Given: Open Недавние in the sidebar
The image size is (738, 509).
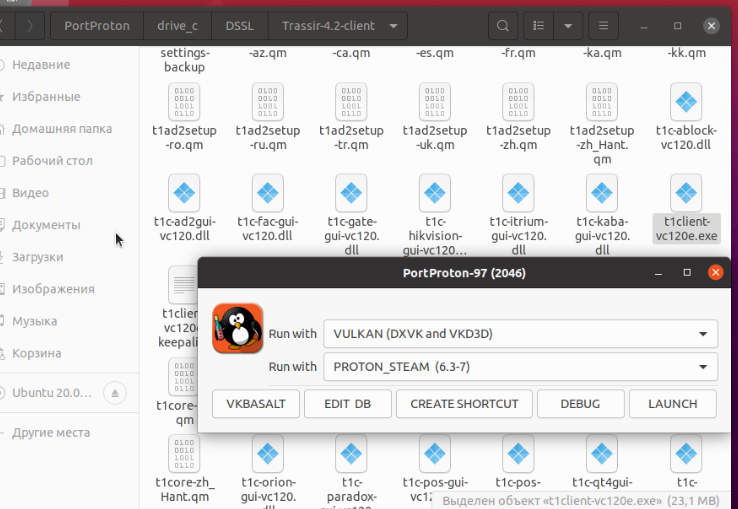Looking at the screenshot, I should pos(41,65).
